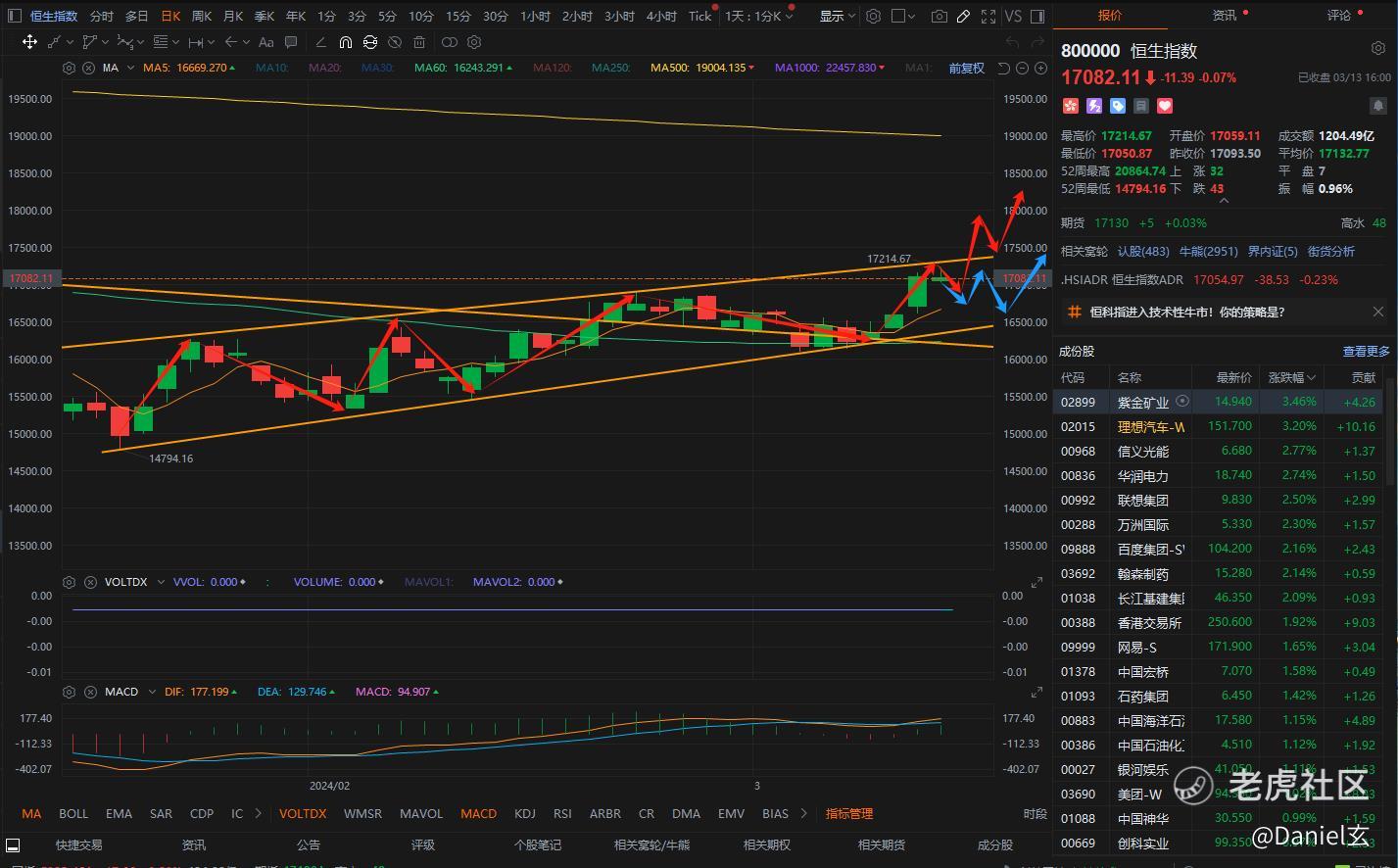Open 指标管理 indicator management

tap(849, 813)
